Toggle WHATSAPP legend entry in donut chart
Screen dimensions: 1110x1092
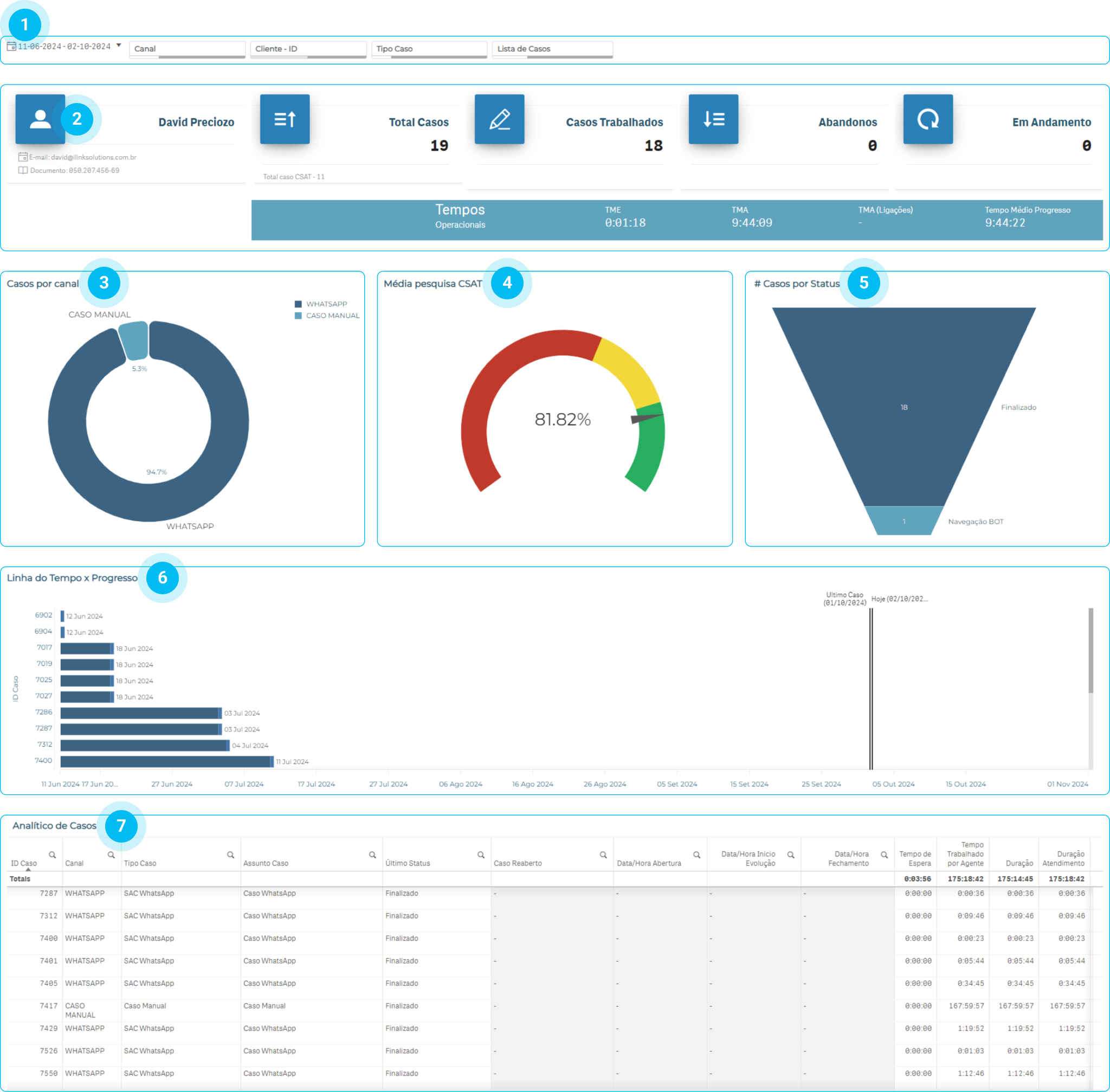point(326,304)
